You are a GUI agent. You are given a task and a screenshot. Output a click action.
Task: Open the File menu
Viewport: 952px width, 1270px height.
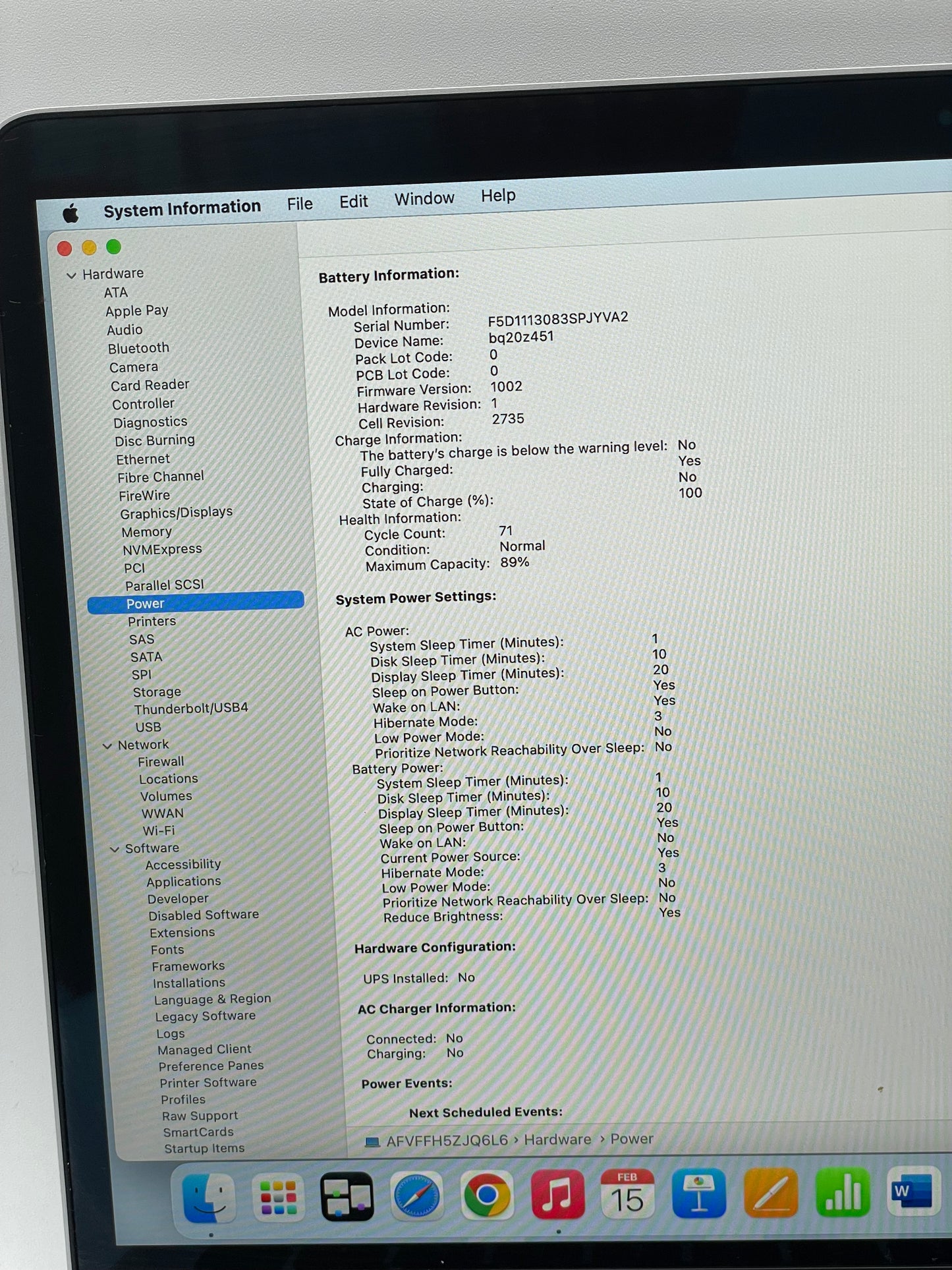pos(300,204)
